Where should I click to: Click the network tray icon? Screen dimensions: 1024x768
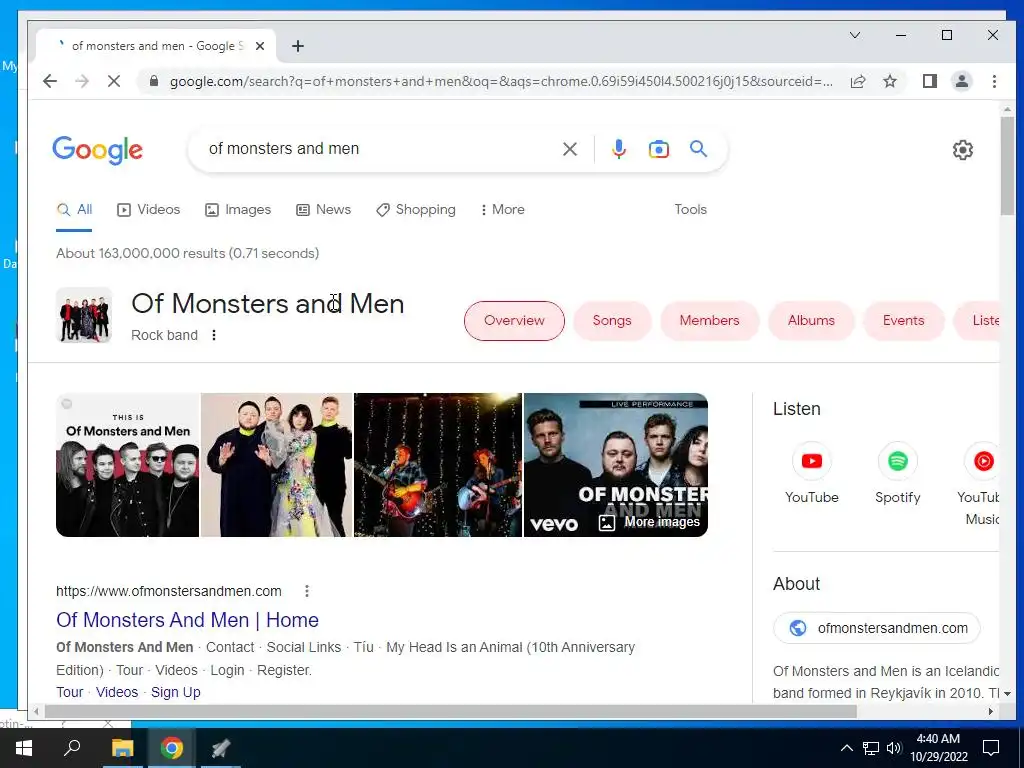[870, 748]
